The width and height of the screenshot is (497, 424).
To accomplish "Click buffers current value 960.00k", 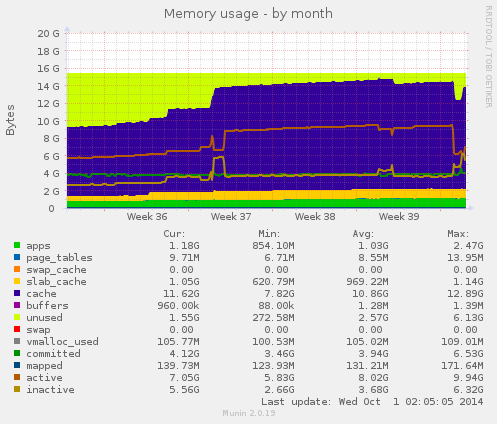I will click(x=178, y=306).
